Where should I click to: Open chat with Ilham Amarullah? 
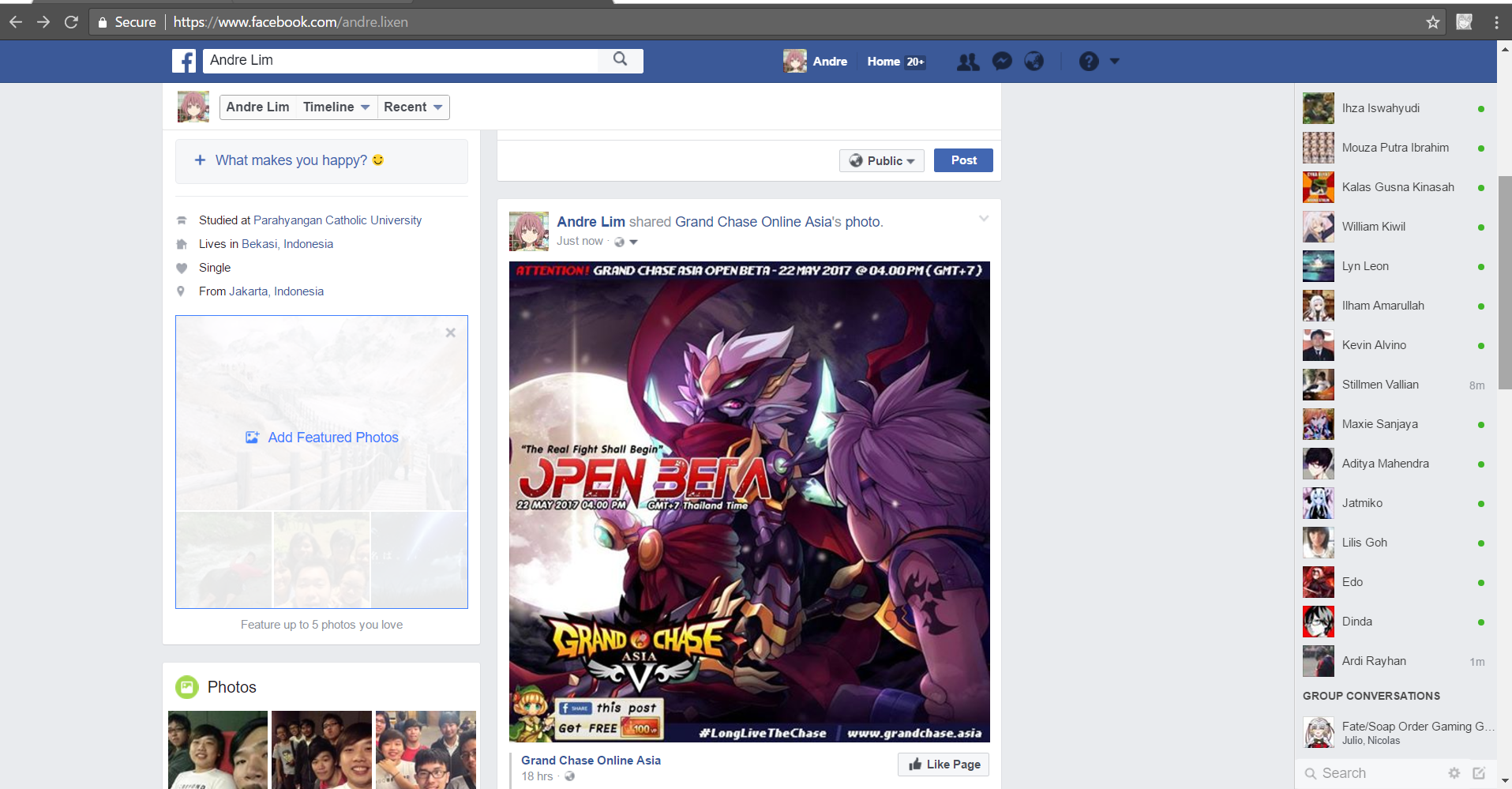1395,306
